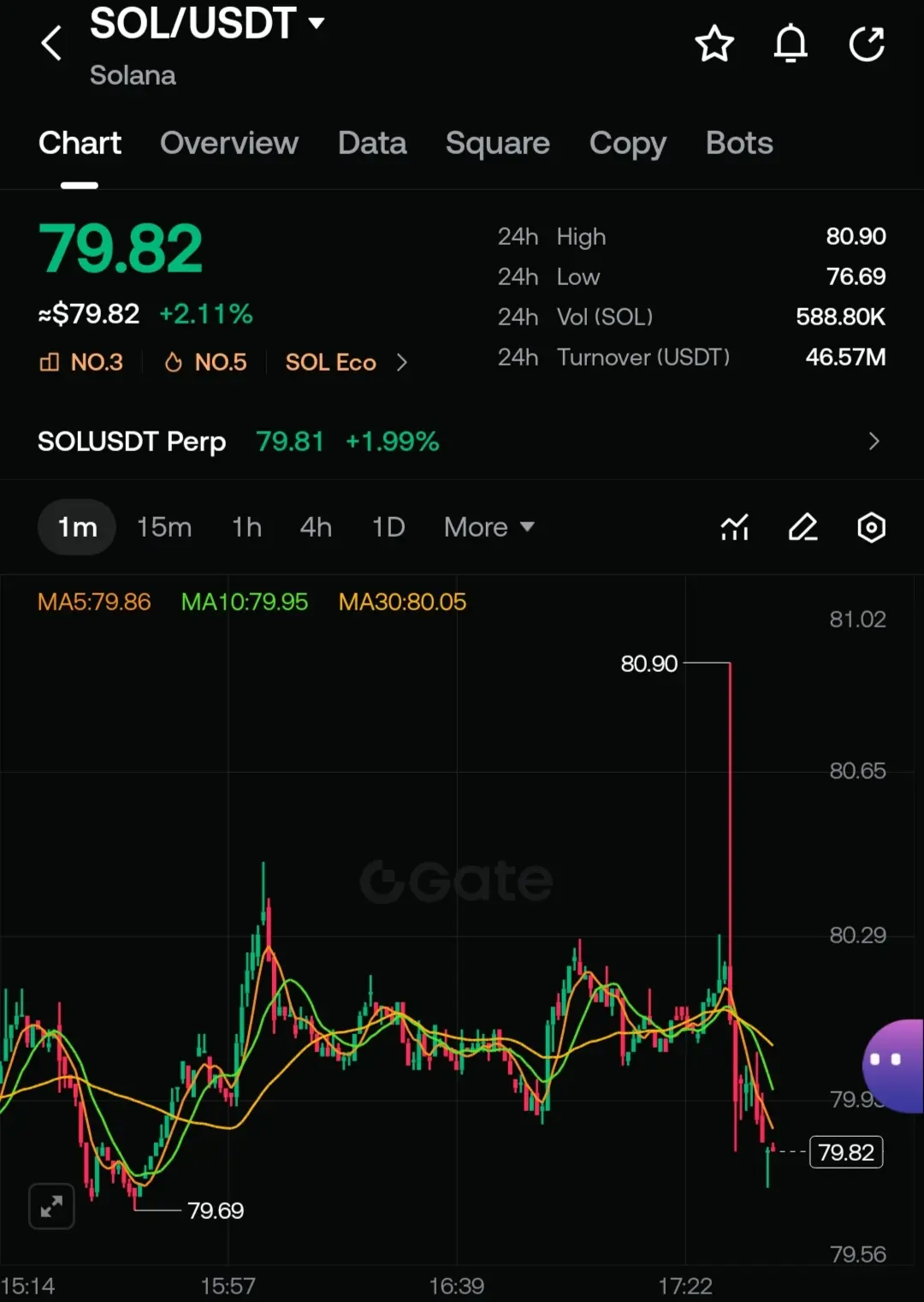Open the Copy tab

click(x=628, y=143)
